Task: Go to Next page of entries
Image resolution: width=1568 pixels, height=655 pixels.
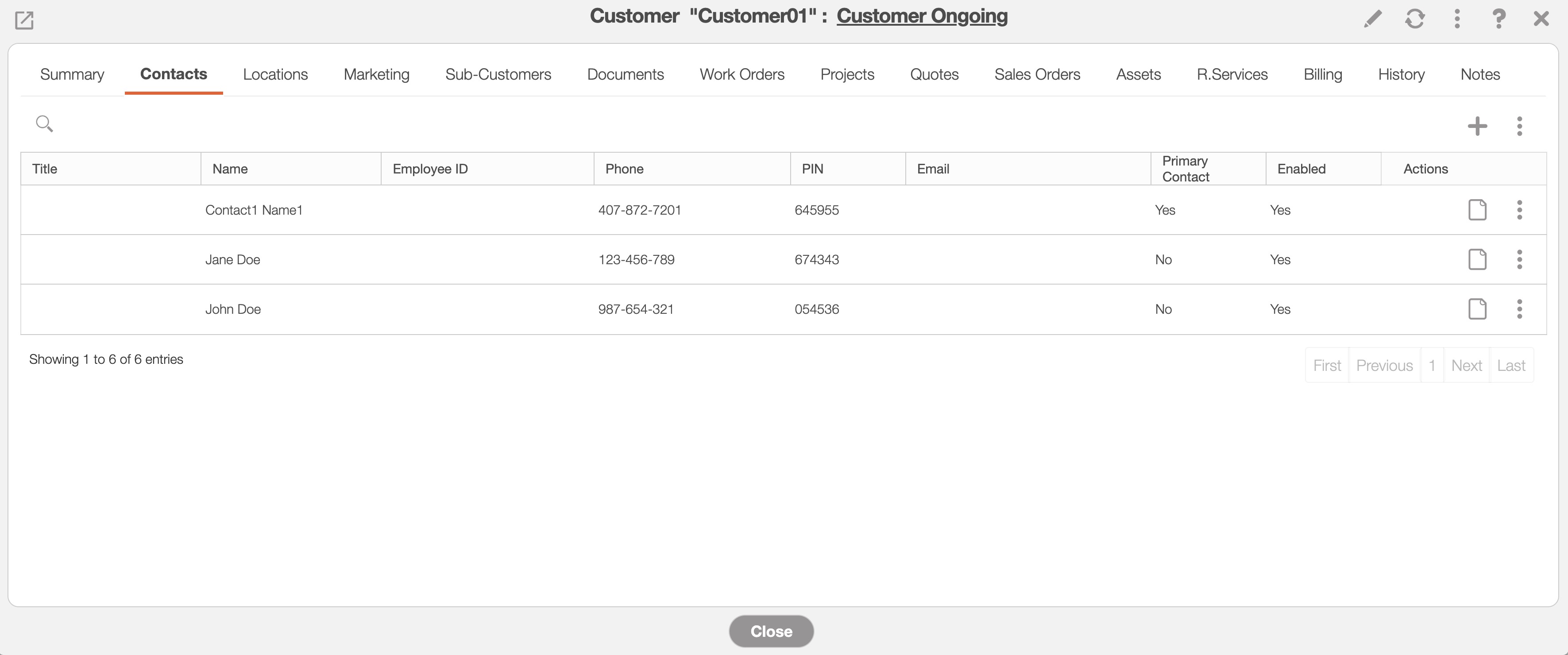Action: pos(1466,365)
